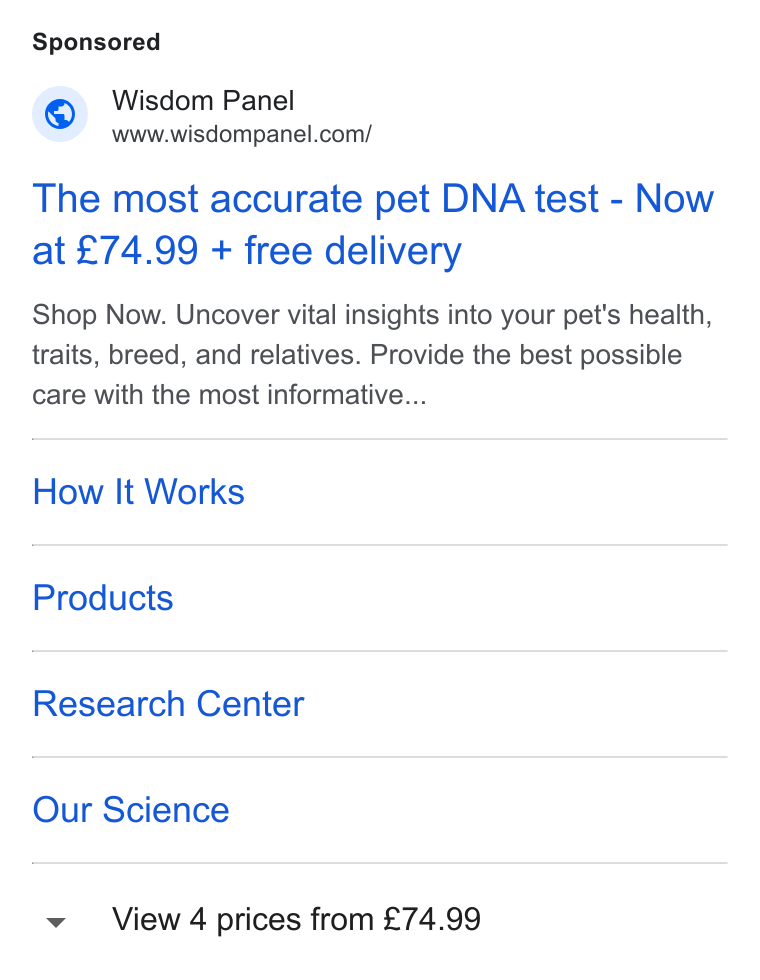Open the Products sitelink
This screenshot has height=980, width=760.
click(103, 598)
